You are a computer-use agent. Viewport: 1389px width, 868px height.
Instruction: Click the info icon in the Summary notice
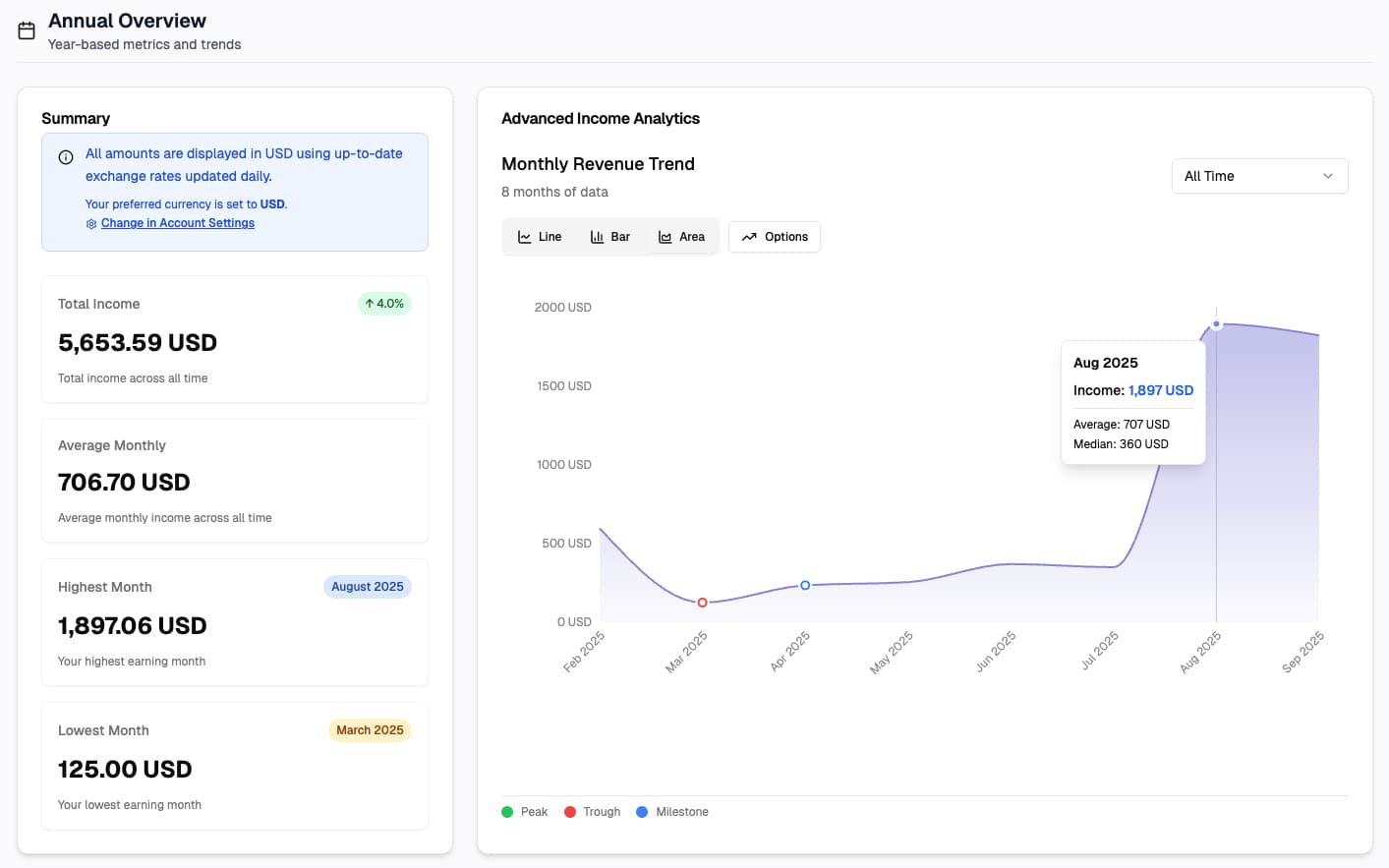pos(65,155)
